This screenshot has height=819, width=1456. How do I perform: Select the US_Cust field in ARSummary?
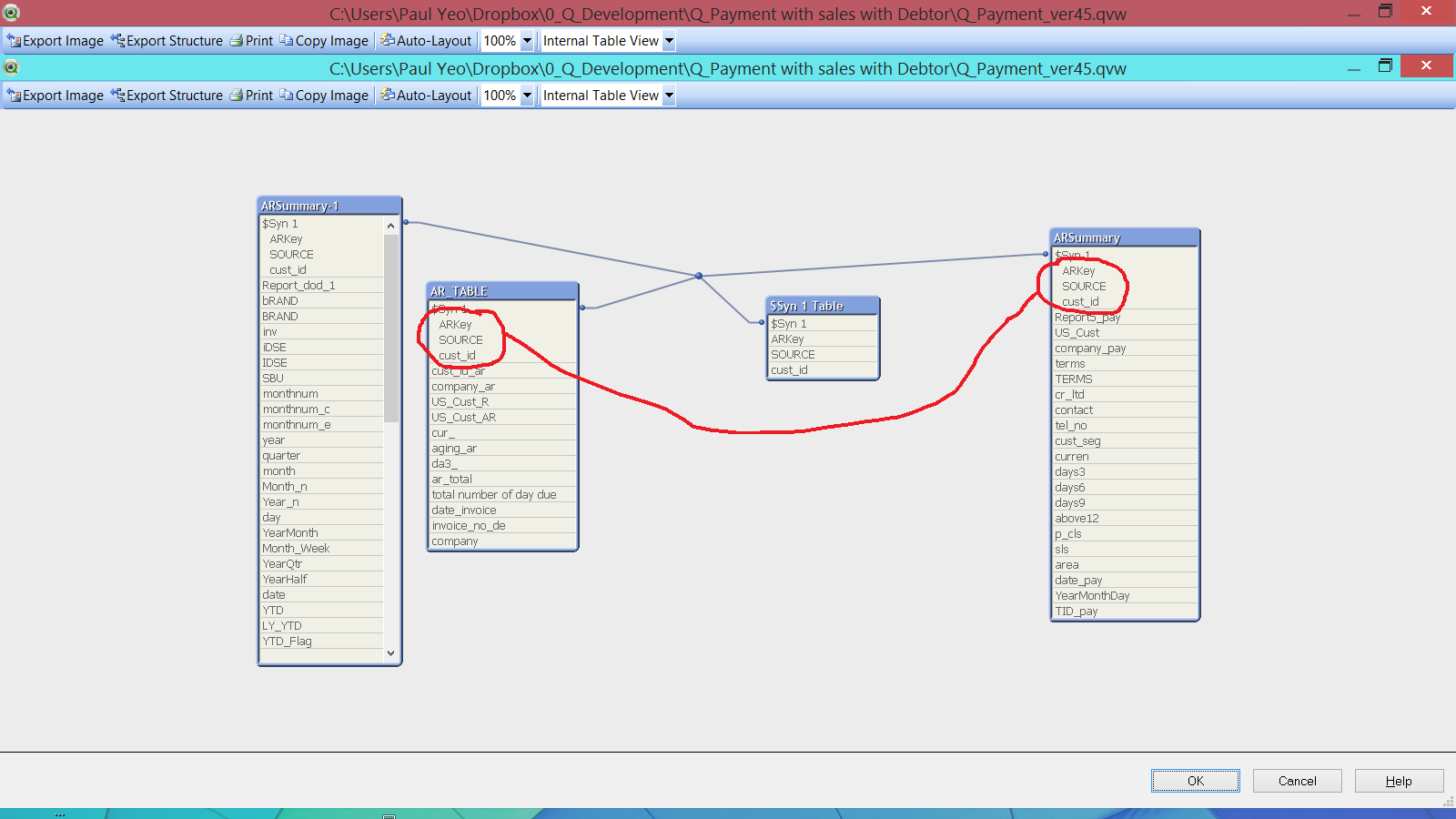(1125, 332)
